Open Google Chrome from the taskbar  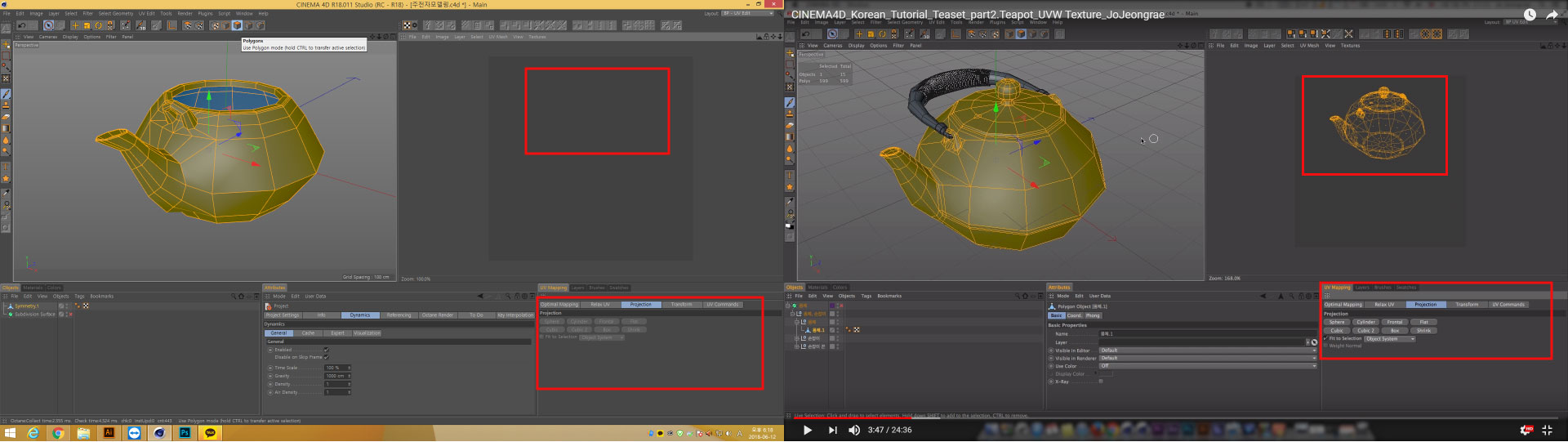[x=58, y=433]
